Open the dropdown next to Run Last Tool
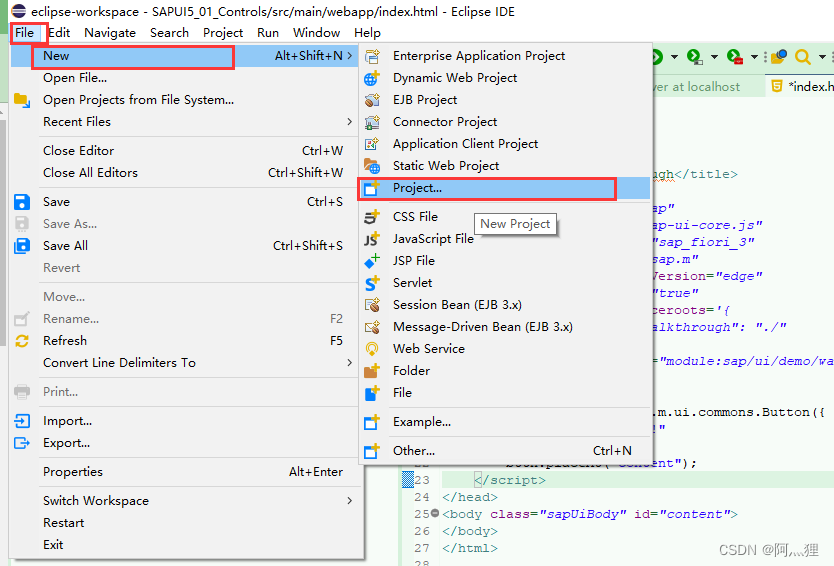 pyautogui.click(x=714, y=56)
